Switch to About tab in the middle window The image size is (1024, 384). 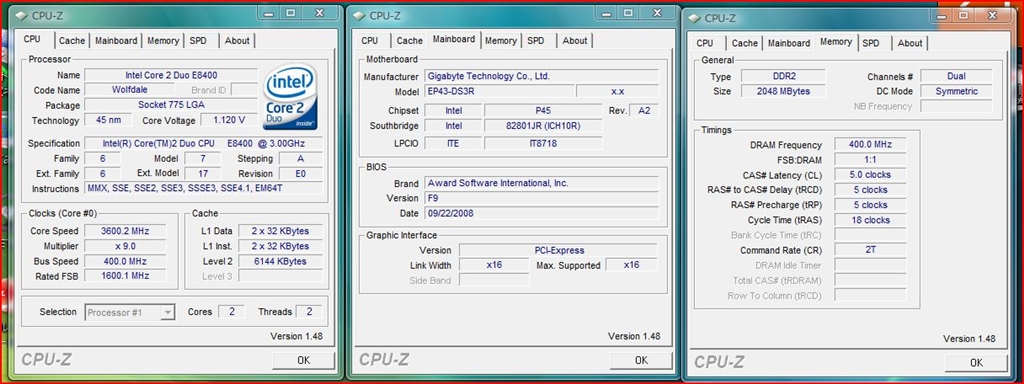tap(575, 40)
